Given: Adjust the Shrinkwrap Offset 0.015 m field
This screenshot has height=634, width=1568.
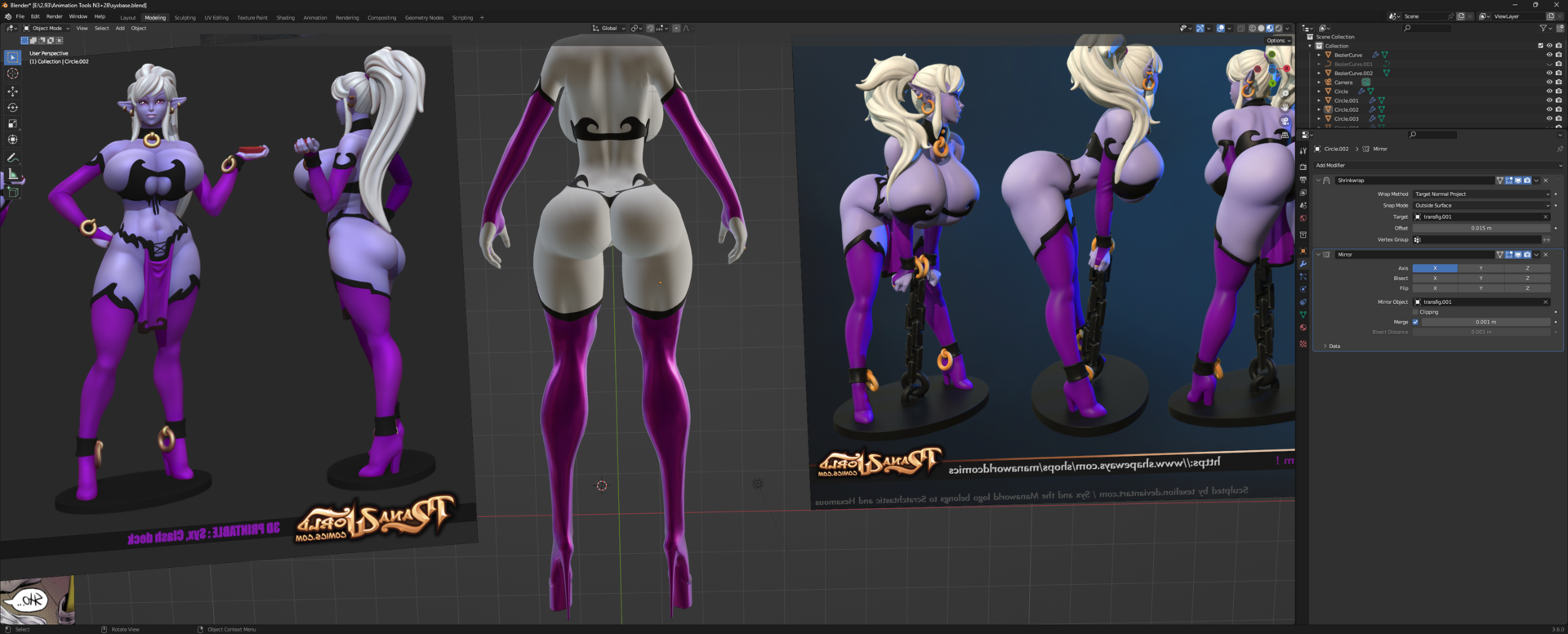Looking at the screenshot, I should pyautogui.click(x=1481, y=228).
